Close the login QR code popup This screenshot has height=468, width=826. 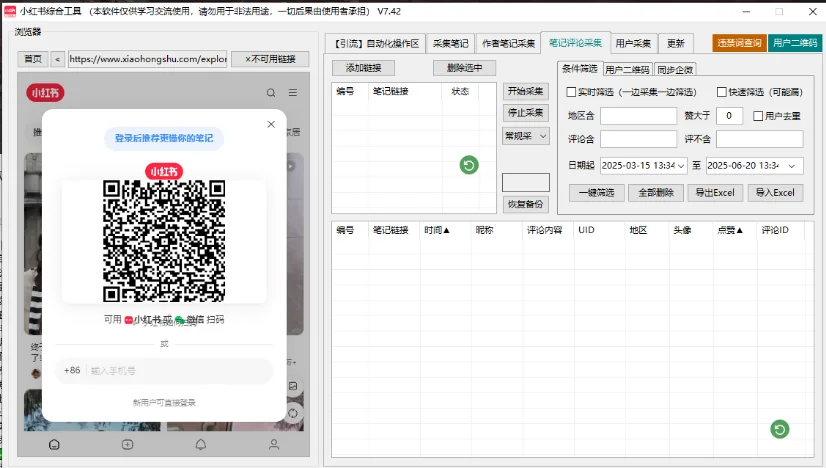(x=271, y=124)
